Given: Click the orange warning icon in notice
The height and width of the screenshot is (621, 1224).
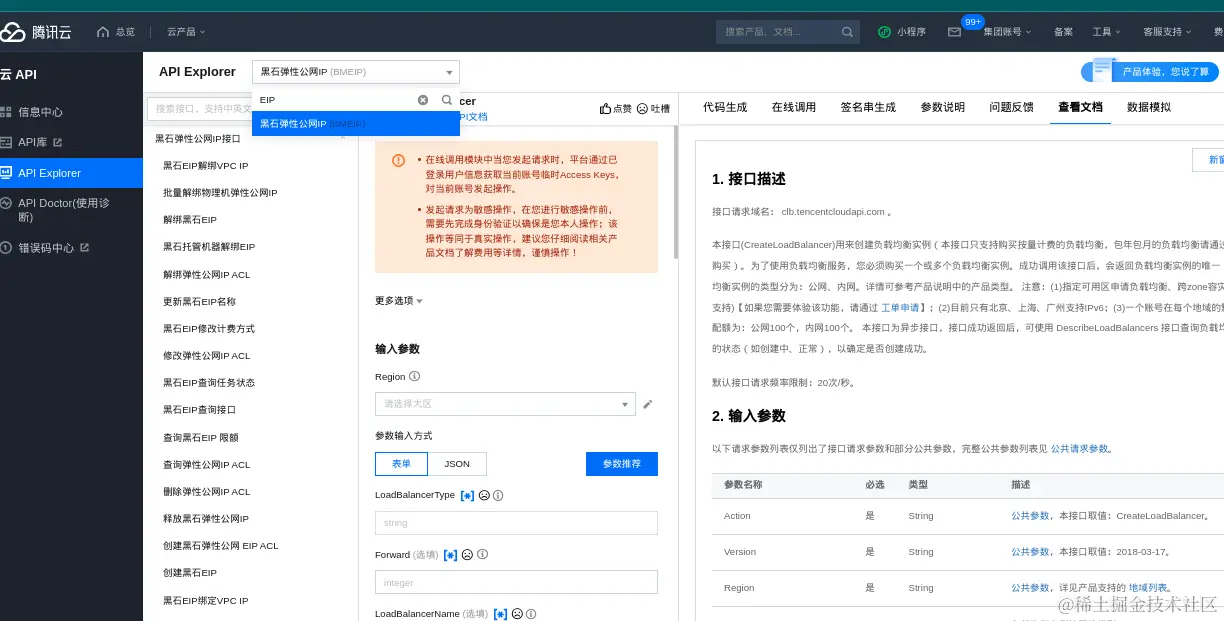Looking at the screenshot, I should tap(398, 160).
